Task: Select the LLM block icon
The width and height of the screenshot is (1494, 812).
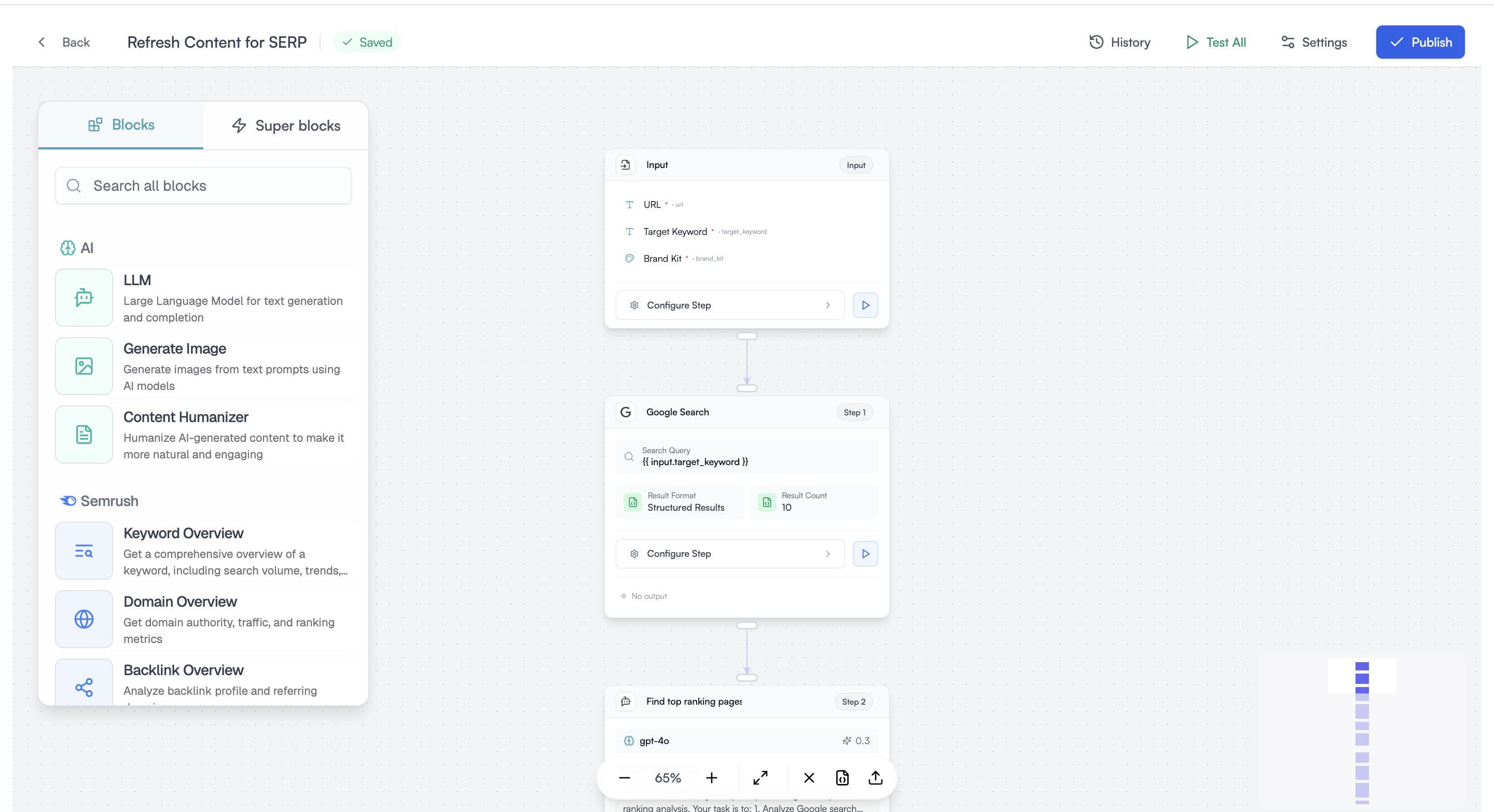Action: (84, 297)
